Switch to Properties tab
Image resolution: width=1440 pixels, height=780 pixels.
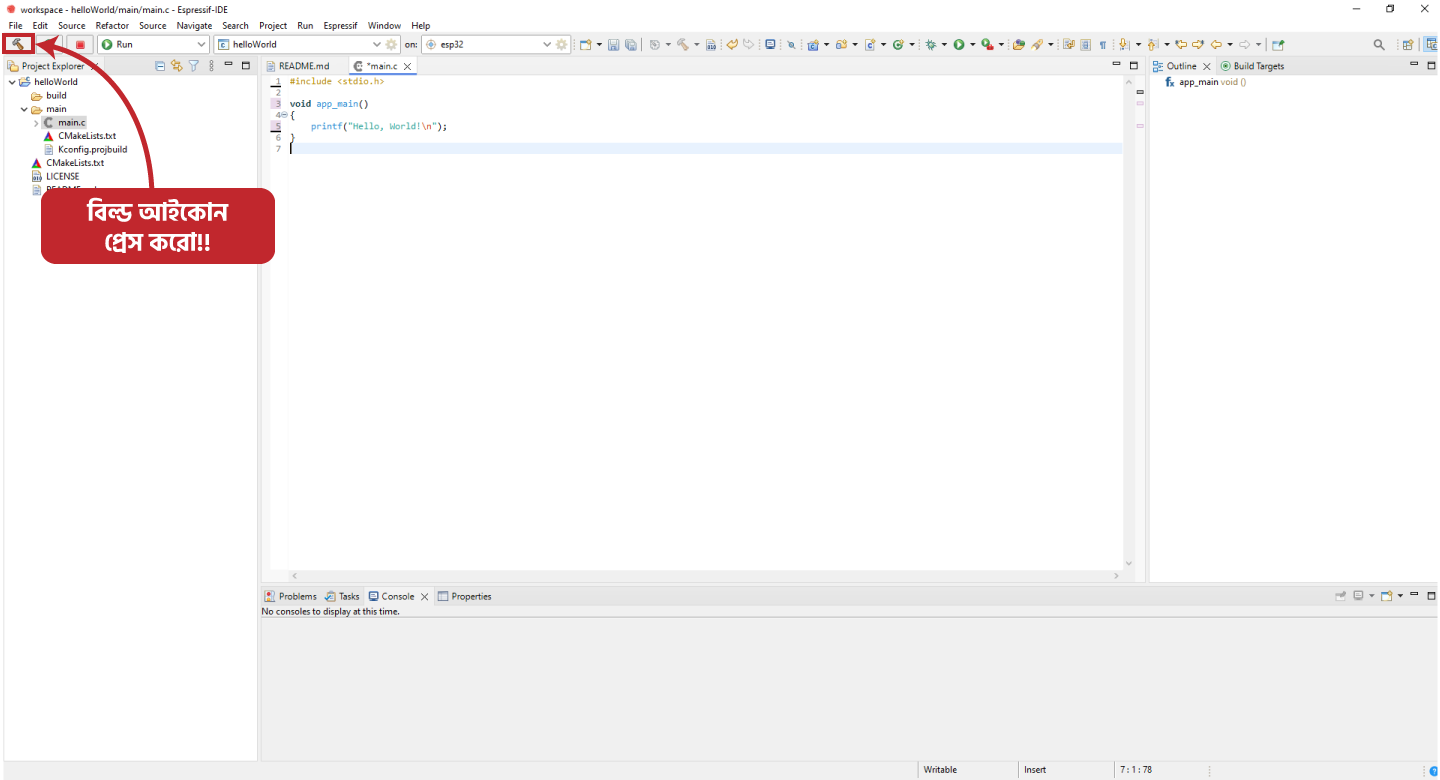pos(465,596)
